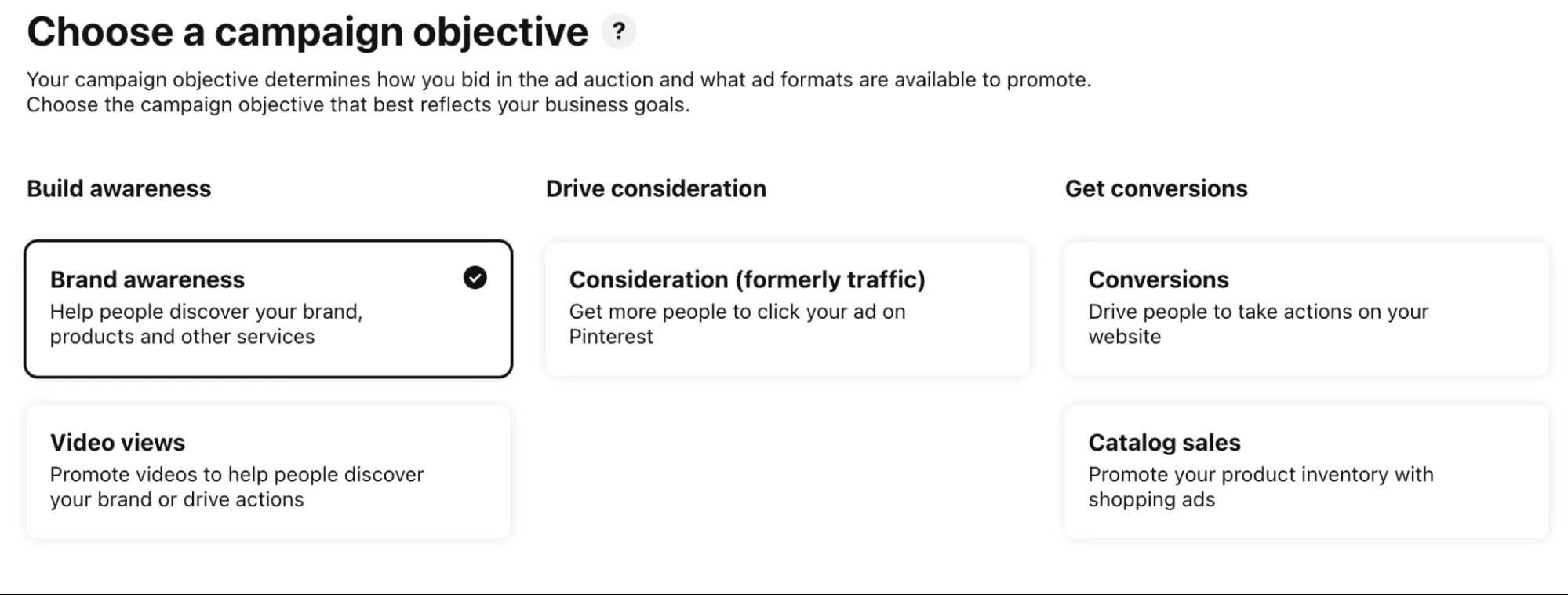The image size is (1568, 595).
Task: Click the Brand awareness card title
Action: (x=147, y=279)
